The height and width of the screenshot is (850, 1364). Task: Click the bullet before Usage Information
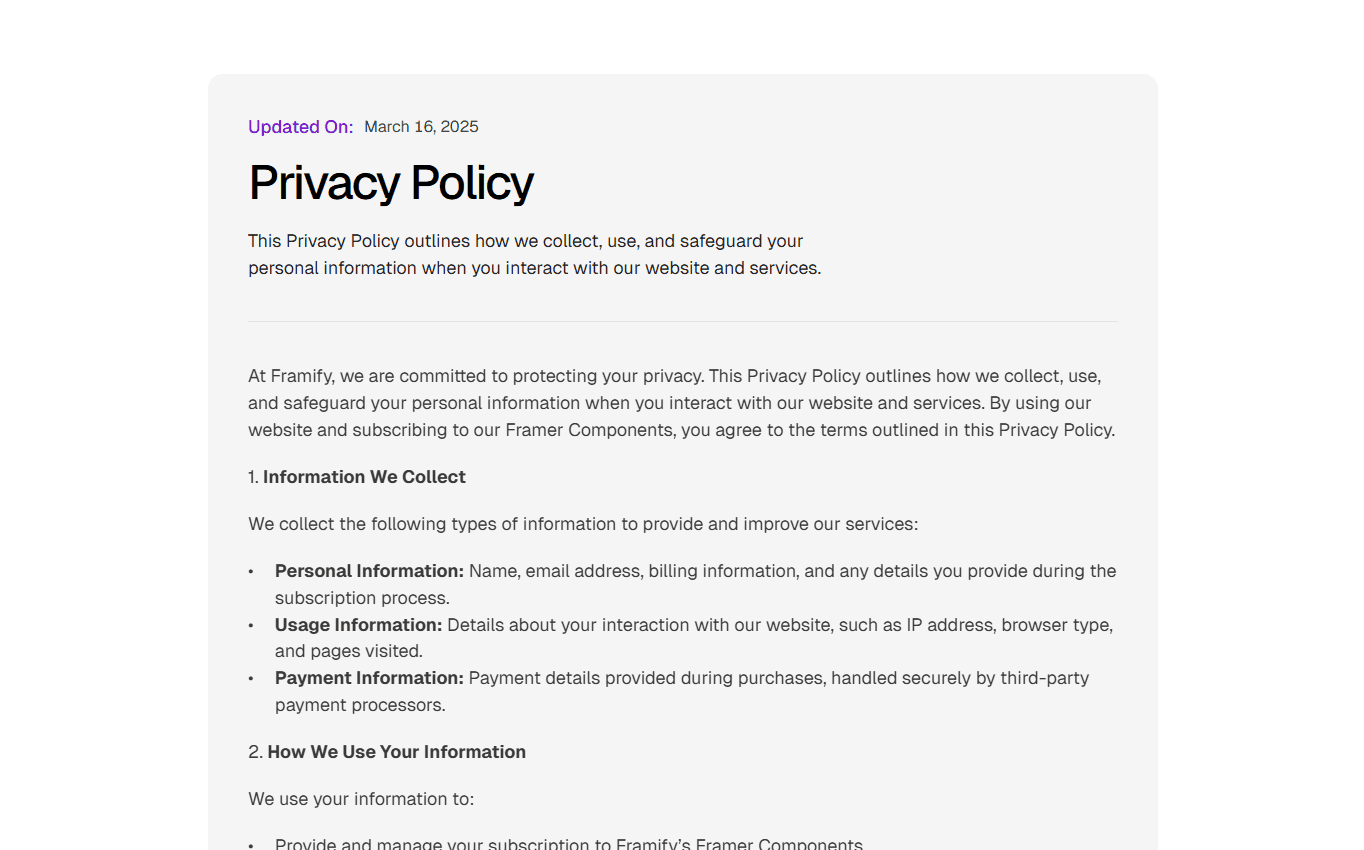point(251,625)
